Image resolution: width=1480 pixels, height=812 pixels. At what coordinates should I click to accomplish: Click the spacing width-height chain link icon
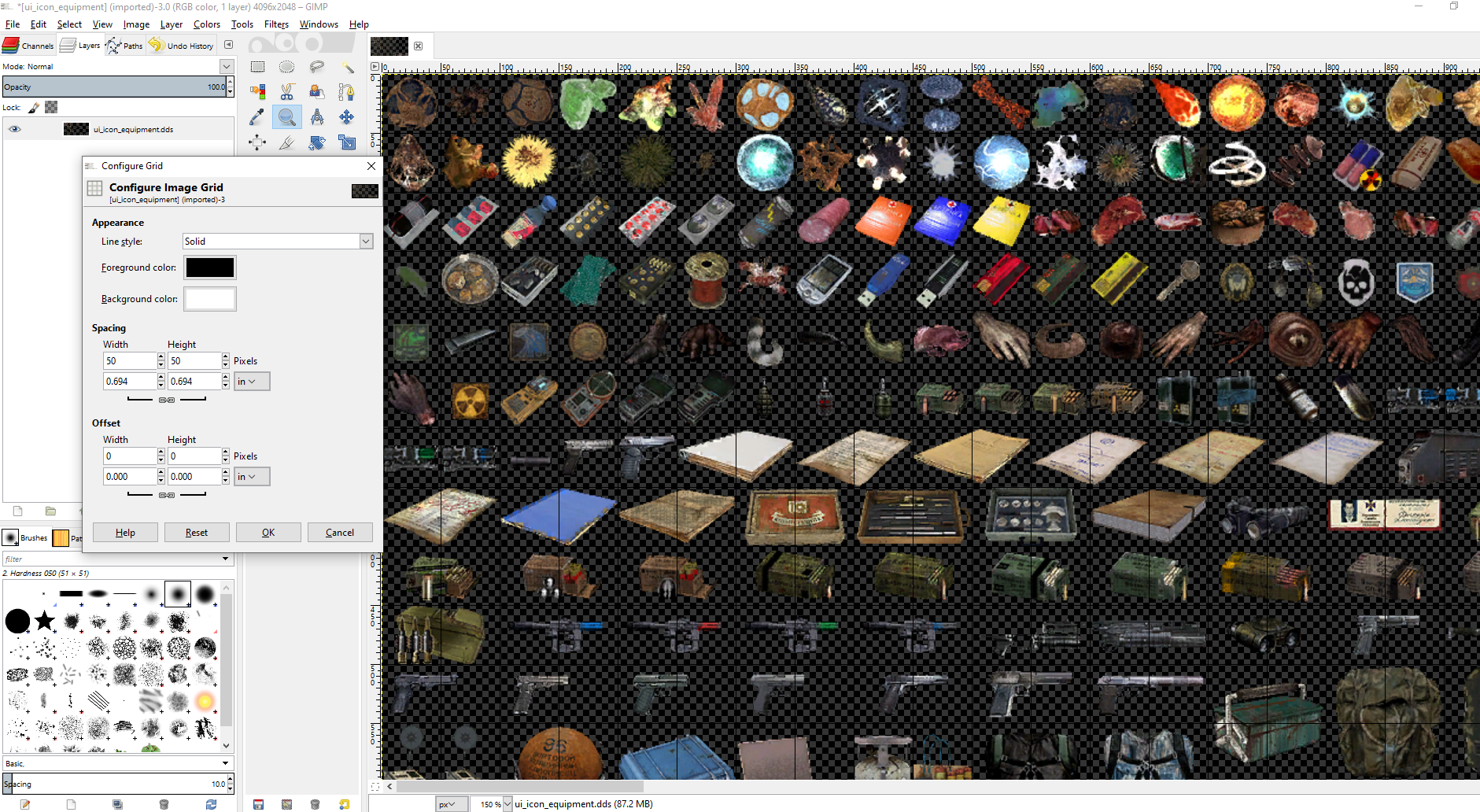pyautogui.click(x=167, y=400)
